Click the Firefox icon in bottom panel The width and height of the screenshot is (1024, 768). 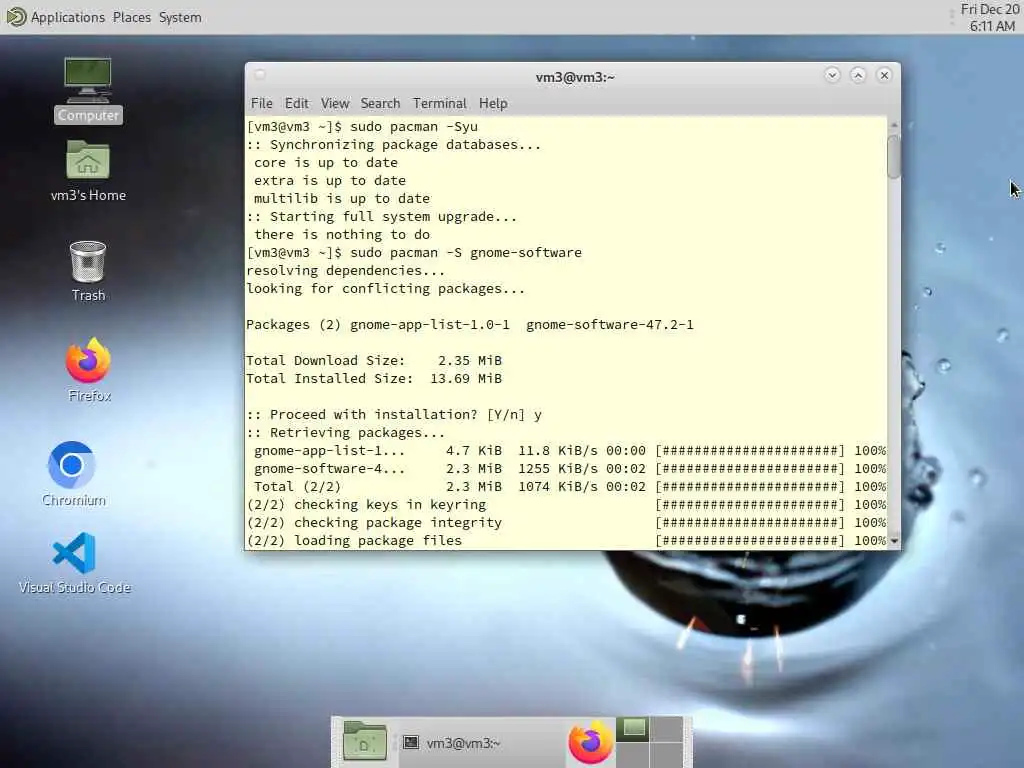pos(590,742)
